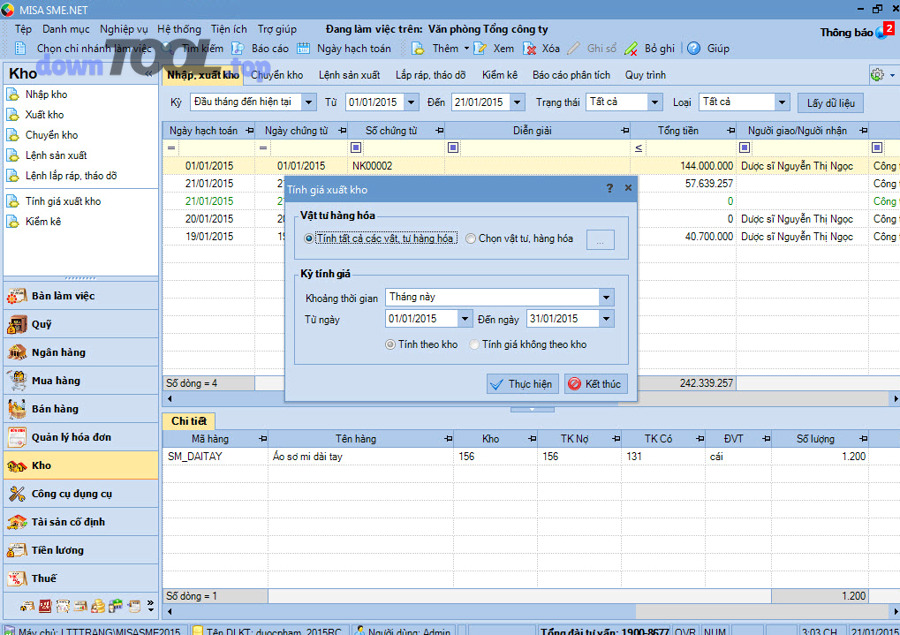The height and width of the screenshot is (635, 900).
Task: Click the Thực hiện button
Action: [x=522, y=384]
